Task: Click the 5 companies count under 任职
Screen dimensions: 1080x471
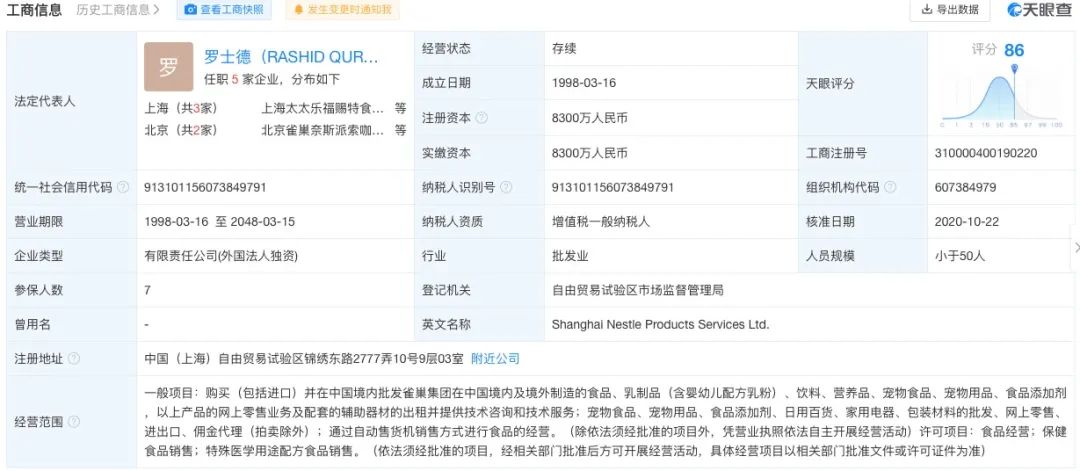Action: click(x=235, y=79)
